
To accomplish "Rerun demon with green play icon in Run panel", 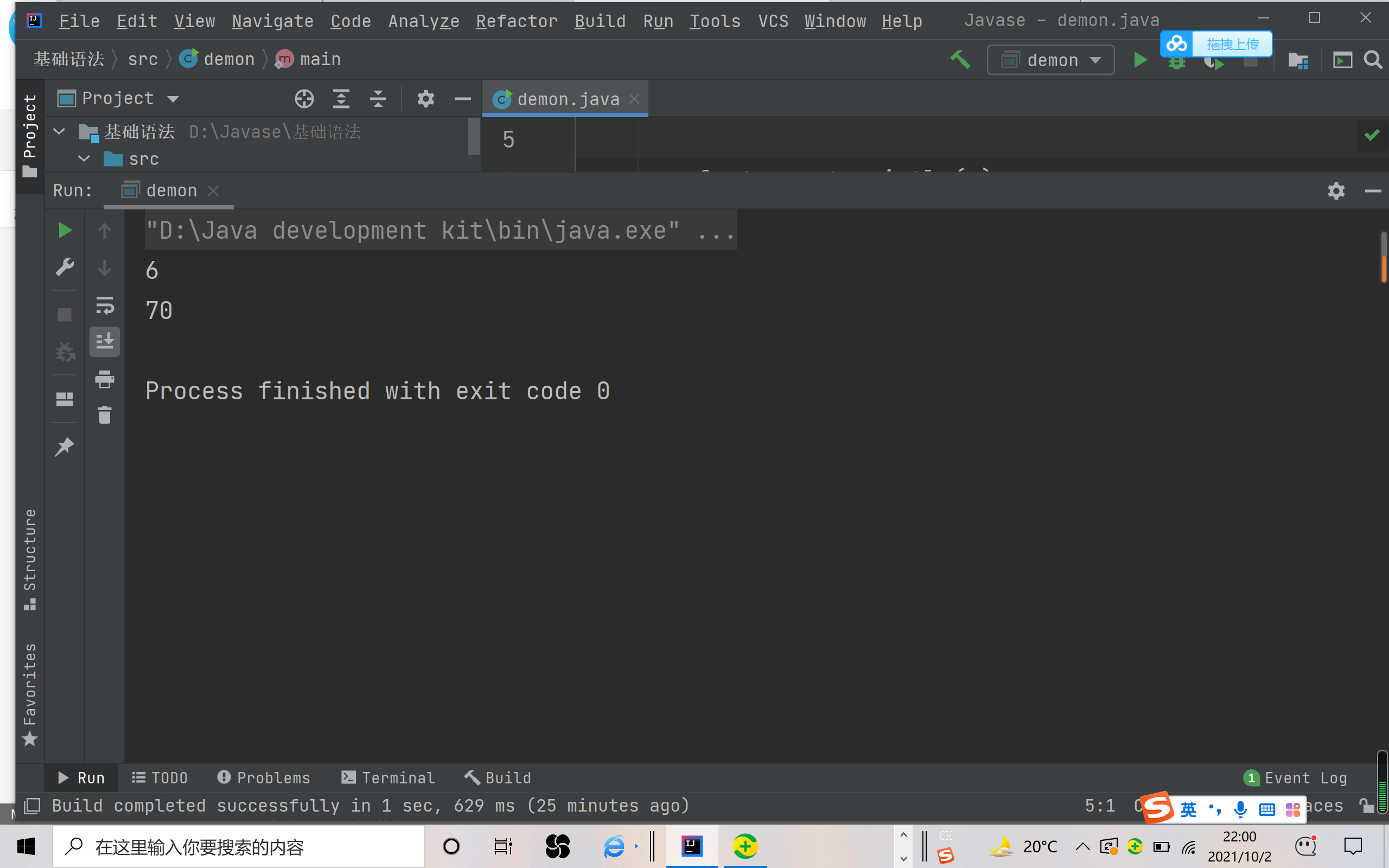I will pyautogui.click(x=65, y=230).
